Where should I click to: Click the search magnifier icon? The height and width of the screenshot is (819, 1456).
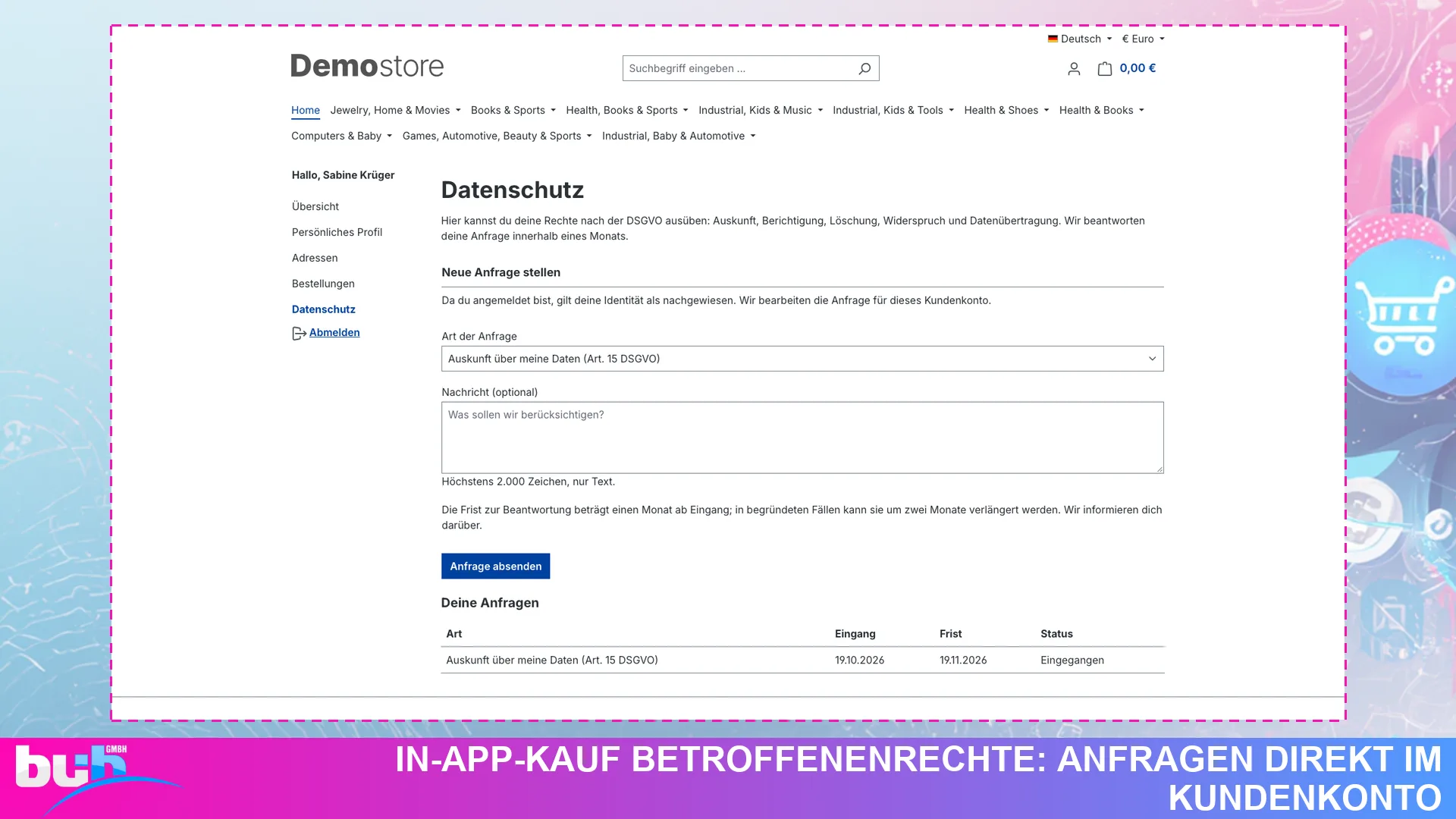864,69
